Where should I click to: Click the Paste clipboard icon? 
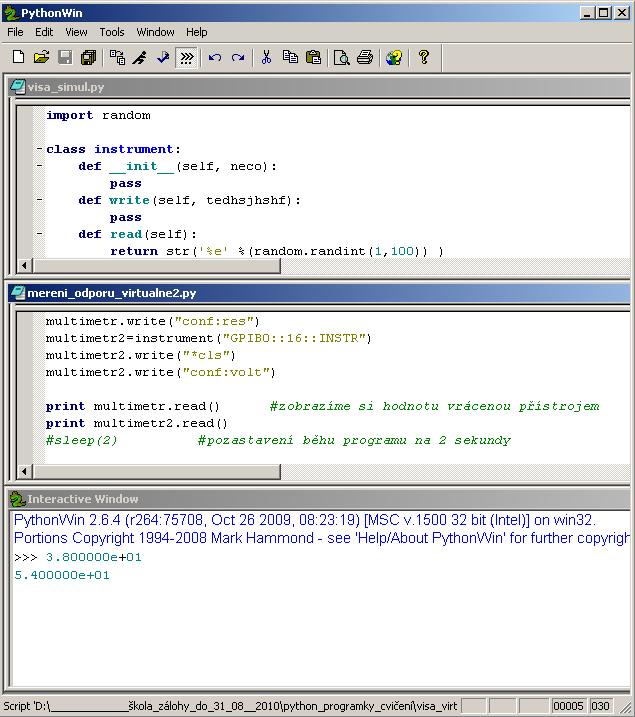(313, 57)
